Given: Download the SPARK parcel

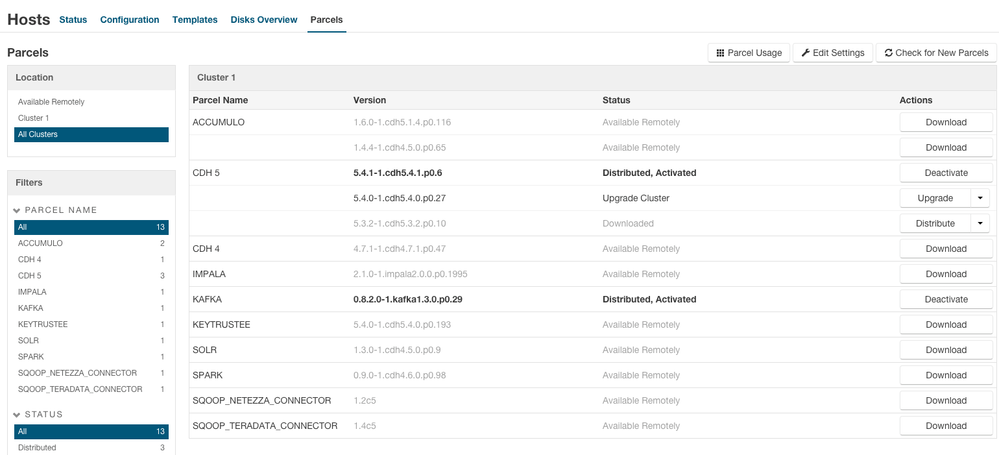Looking at the screenshot, I should point(946,375).
